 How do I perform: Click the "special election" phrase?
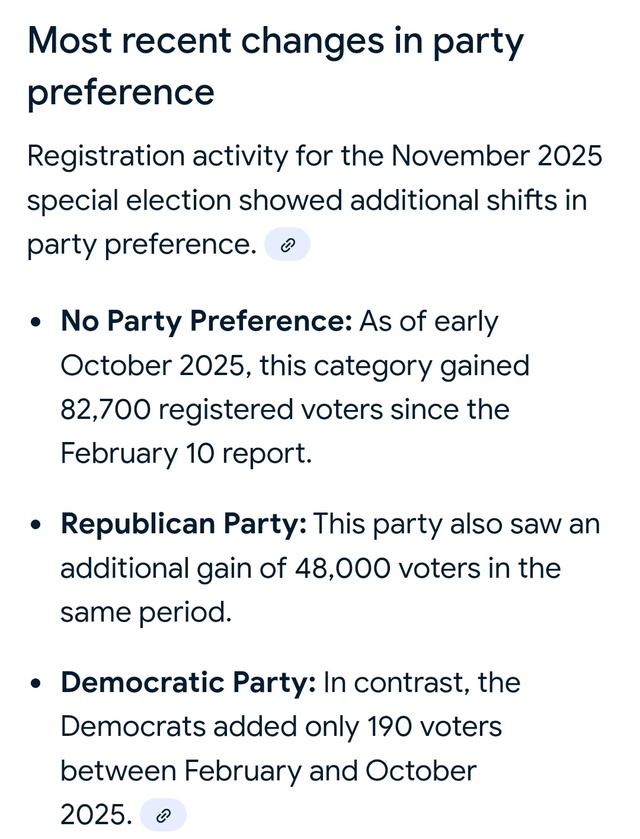point(132,201)
